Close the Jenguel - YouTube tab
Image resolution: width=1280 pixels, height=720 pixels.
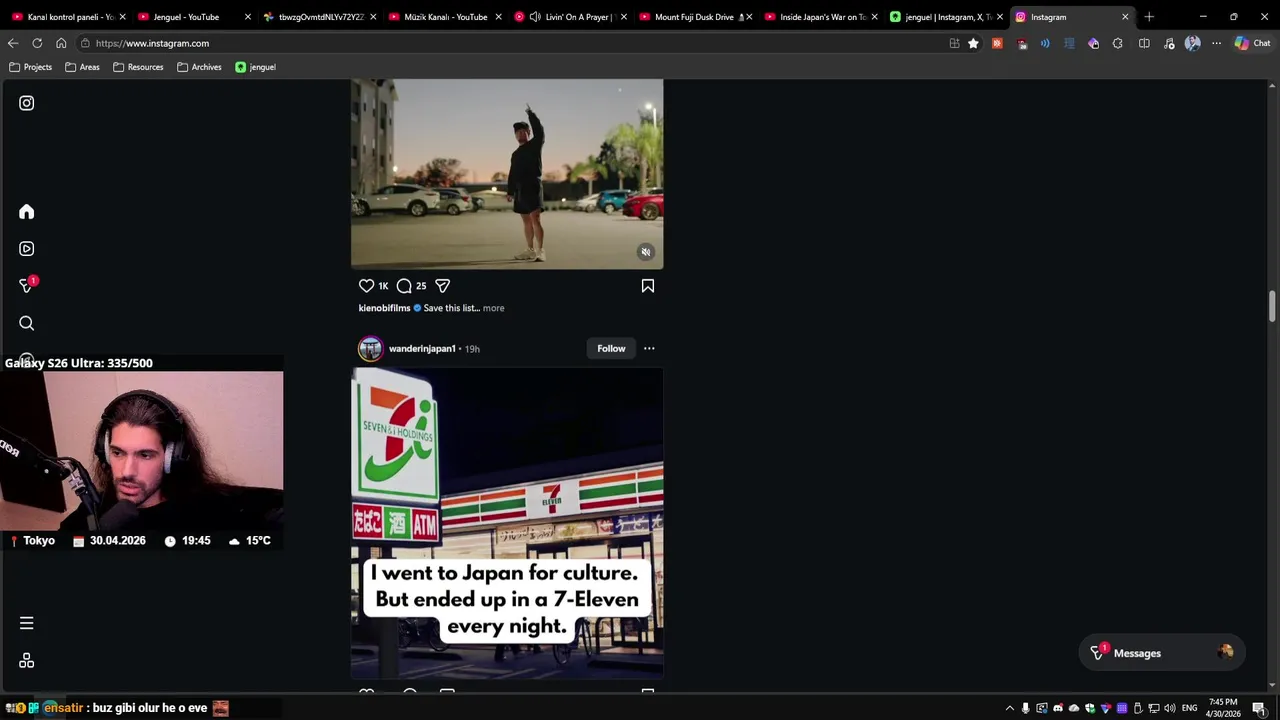point(247,17)
